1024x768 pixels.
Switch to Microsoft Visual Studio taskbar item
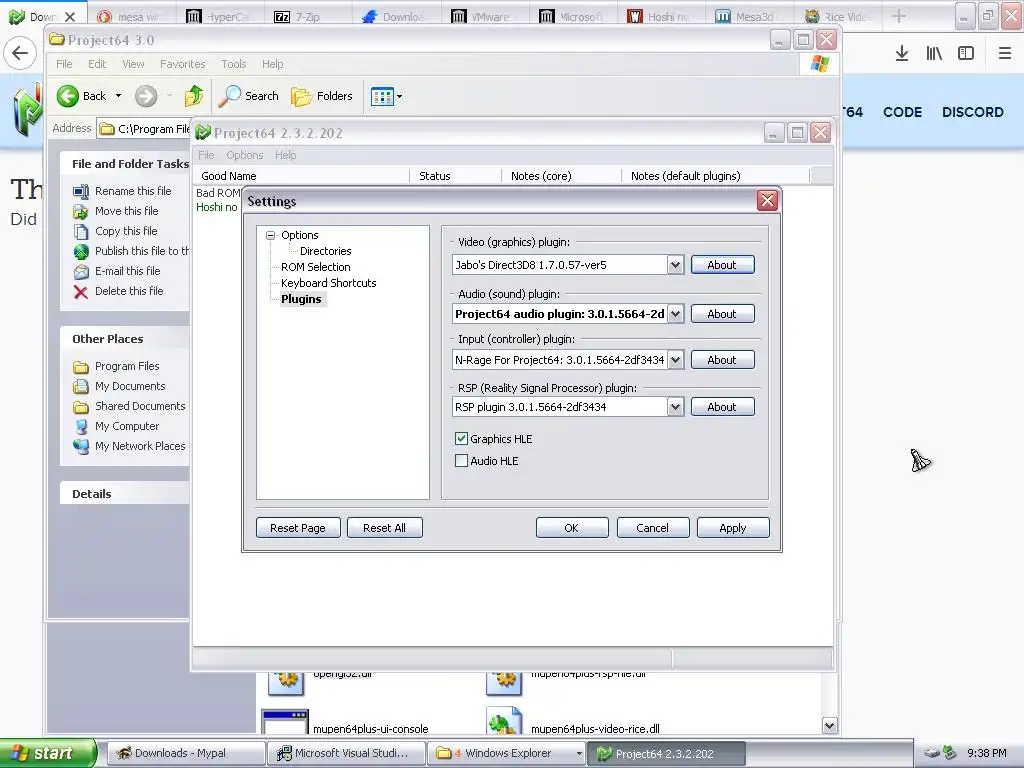(346, 753)
